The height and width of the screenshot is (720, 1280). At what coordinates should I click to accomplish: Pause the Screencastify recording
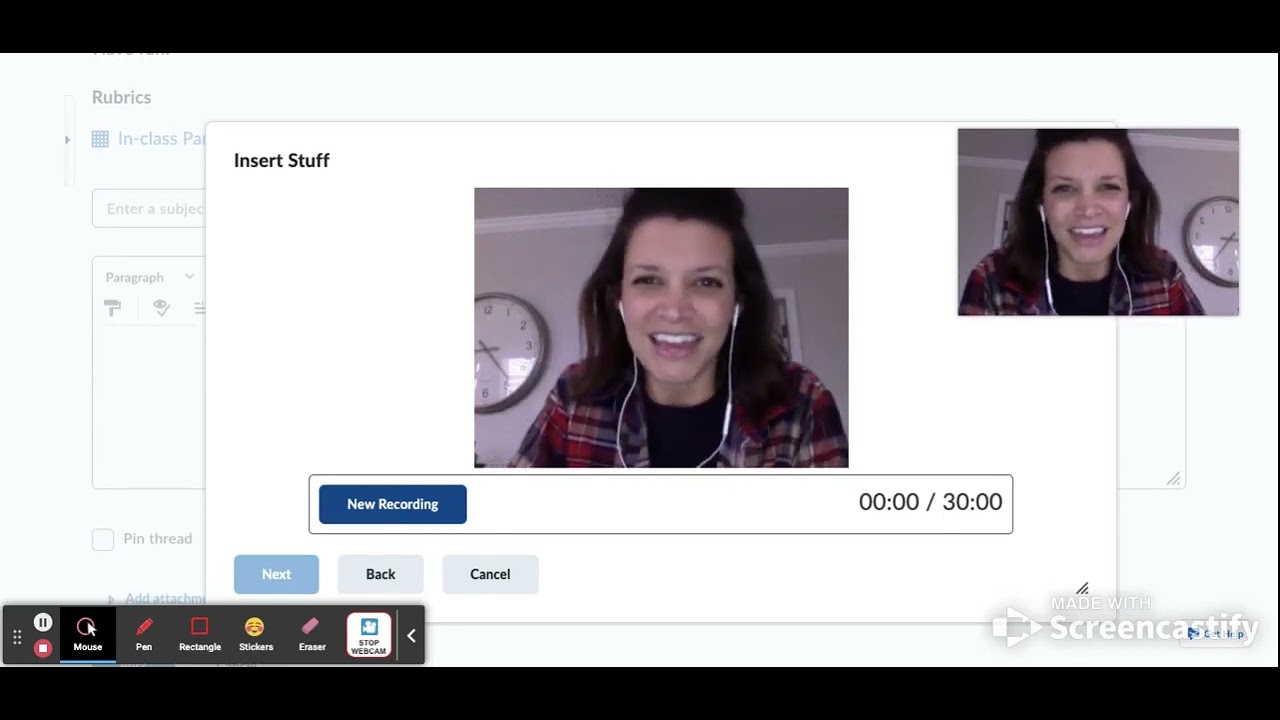coord(43,622)
